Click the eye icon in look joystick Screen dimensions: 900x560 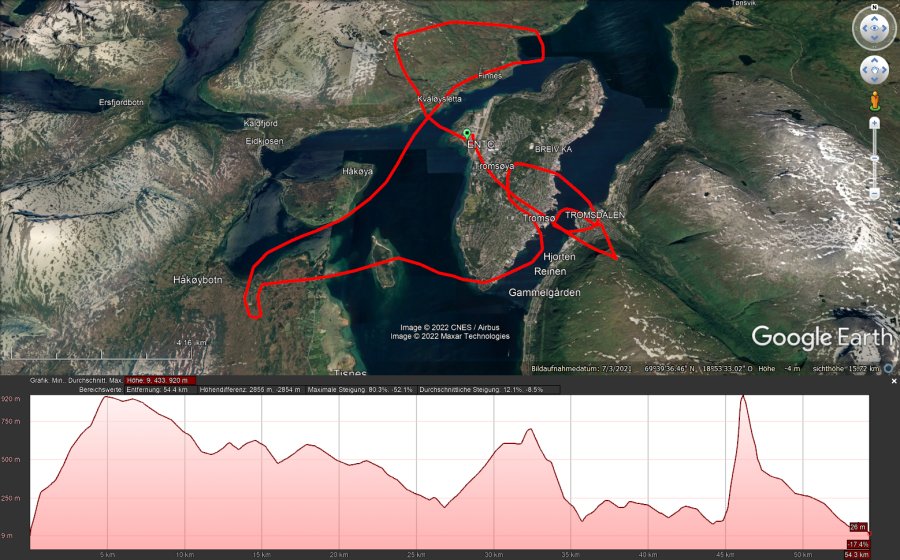(874, 28)
